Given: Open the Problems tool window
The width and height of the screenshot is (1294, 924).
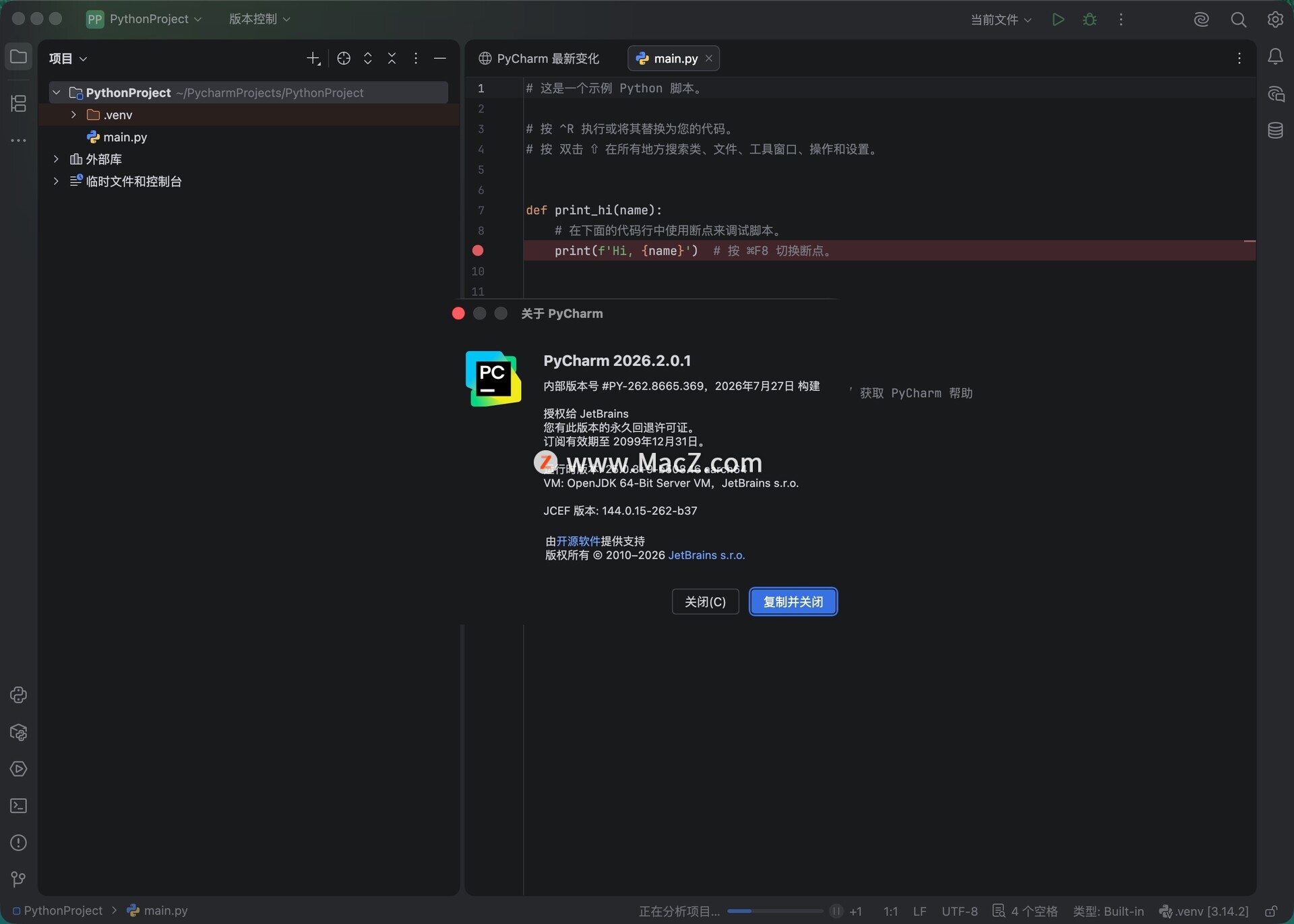Looking at the screenshot, I should [x=18, y=842].
